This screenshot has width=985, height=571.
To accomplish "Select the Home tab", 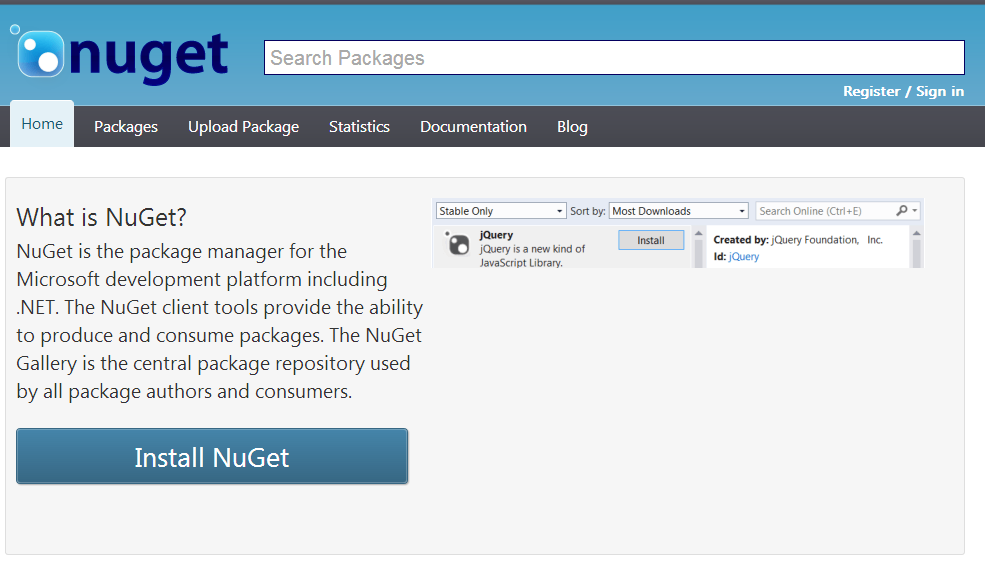I will click(42, 124).
